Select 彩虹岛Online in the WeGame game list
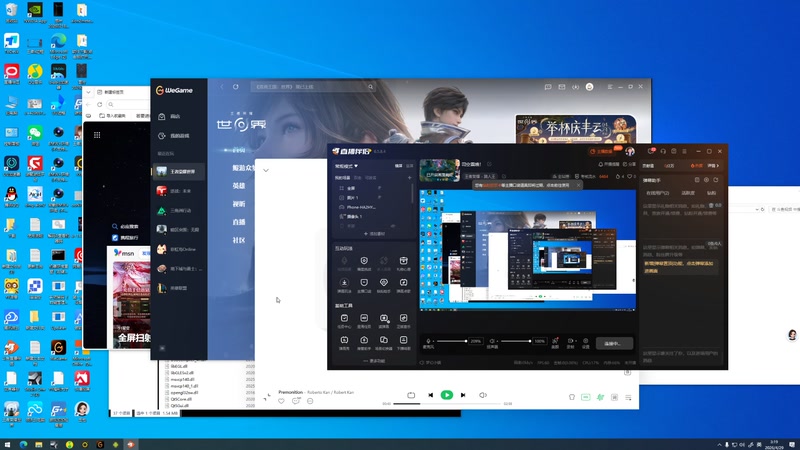Screen dimensions: 800x450 pyautogui.click(x=179, y=249)
